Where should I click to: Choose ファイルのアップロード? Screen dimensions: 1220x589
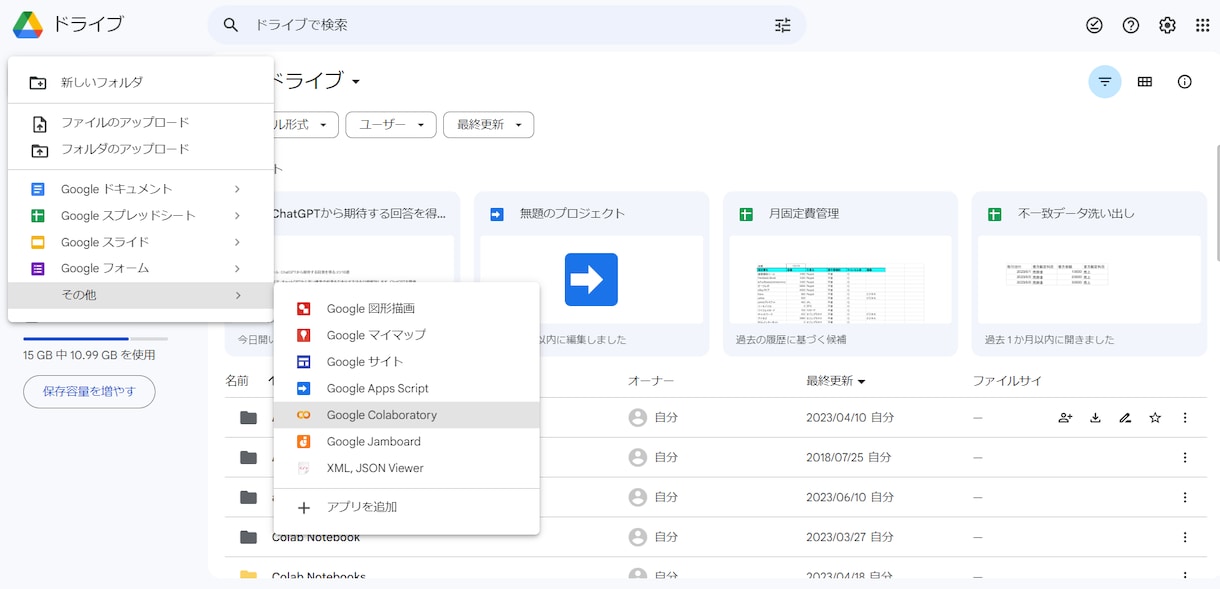click(141, 123)
